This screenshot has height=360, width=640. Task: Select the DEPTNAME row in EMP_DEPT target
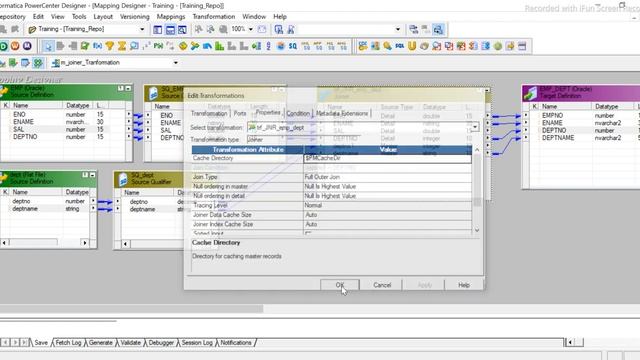584,138
